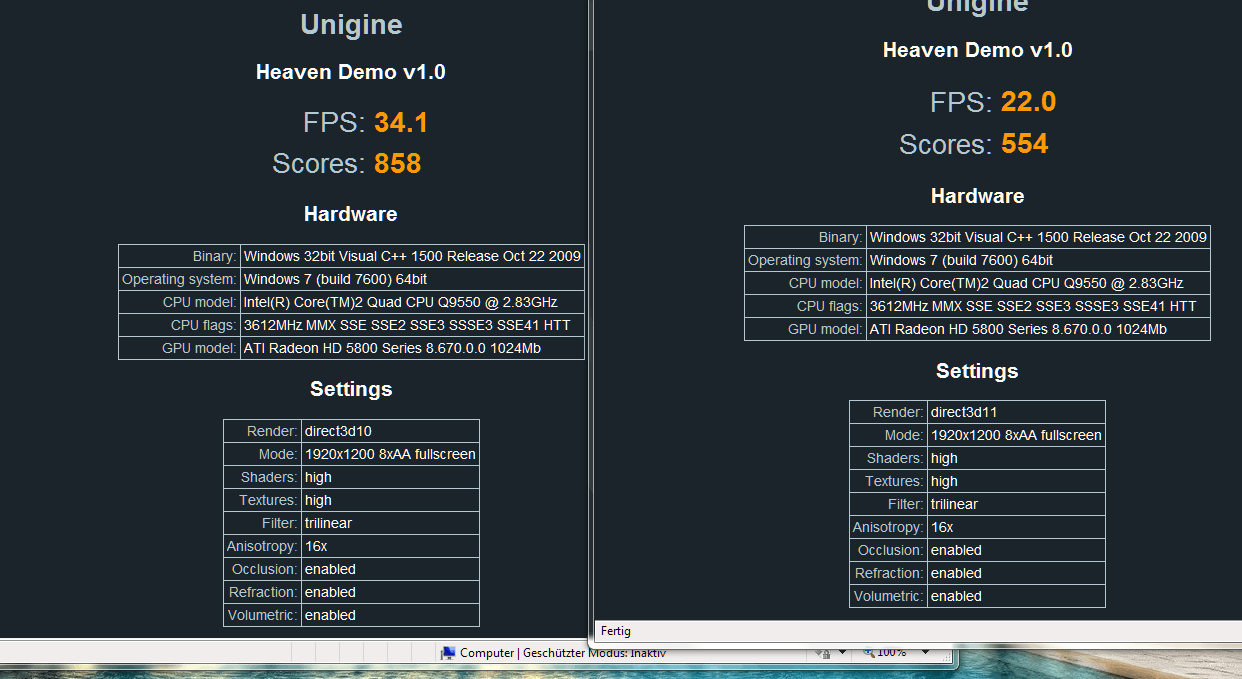
Task: Select Scores value 858 in direct3d10 window
Action: (x=398, y=164)
